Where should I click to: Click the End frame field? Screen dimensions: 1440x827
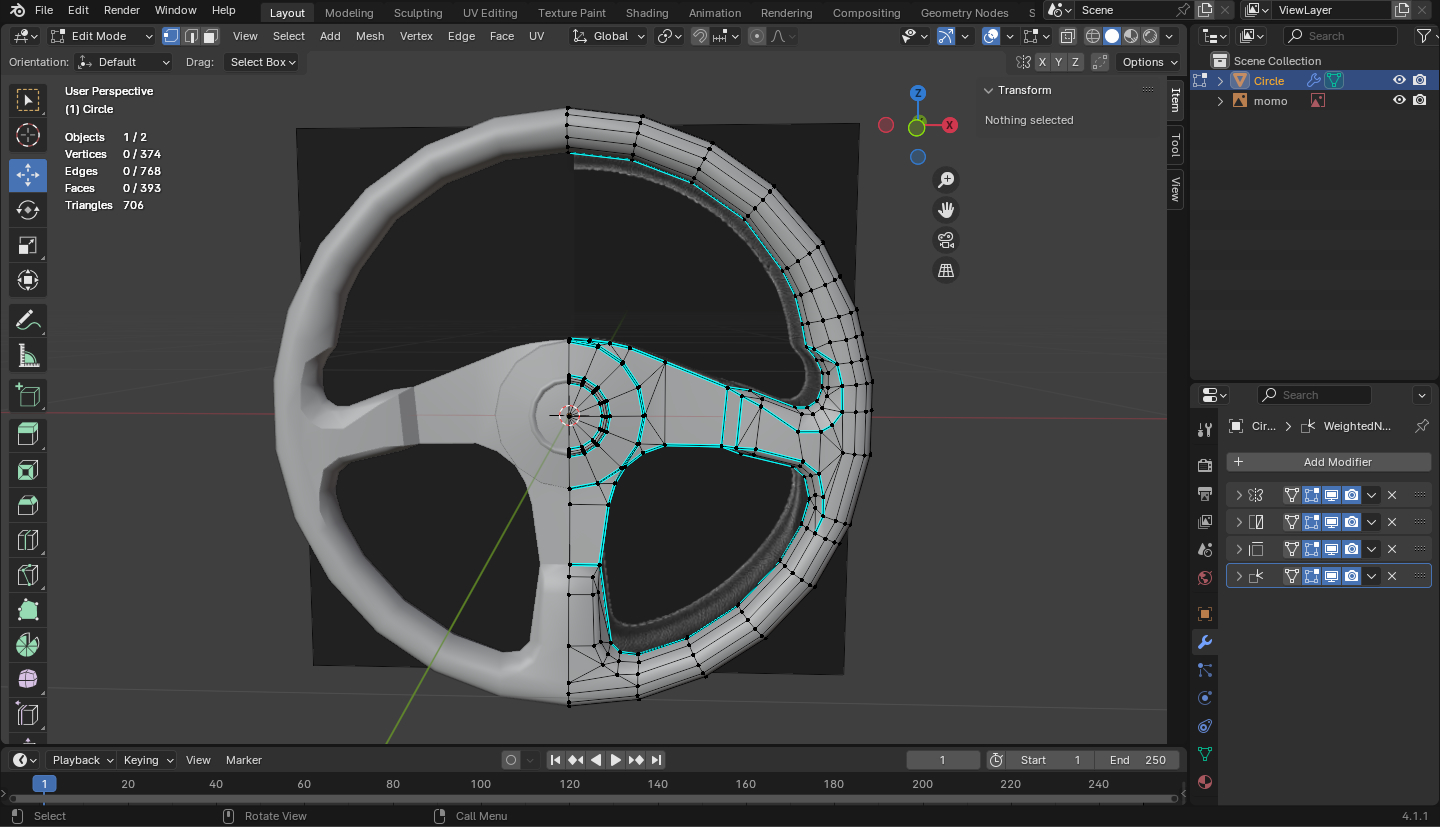click(1138, 760)
